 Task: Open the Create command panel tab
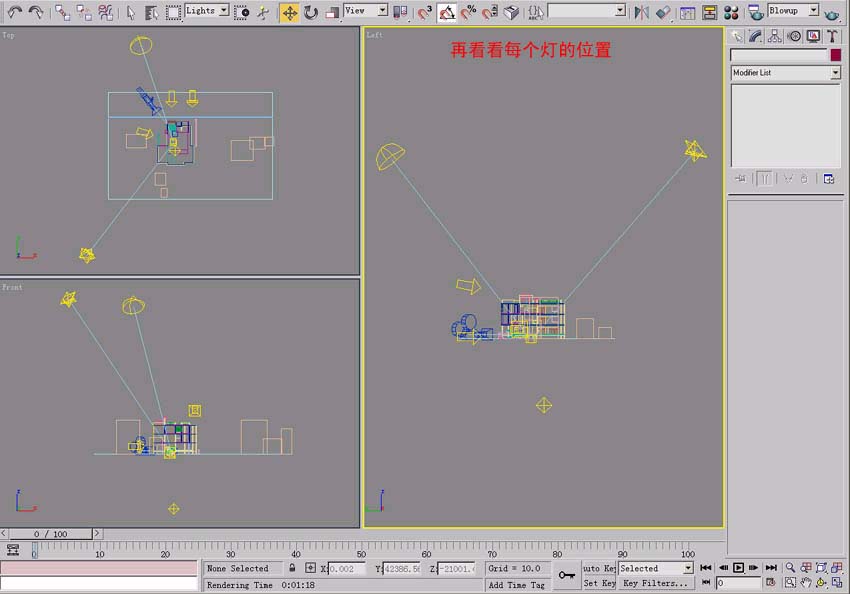tap(737, 36)
